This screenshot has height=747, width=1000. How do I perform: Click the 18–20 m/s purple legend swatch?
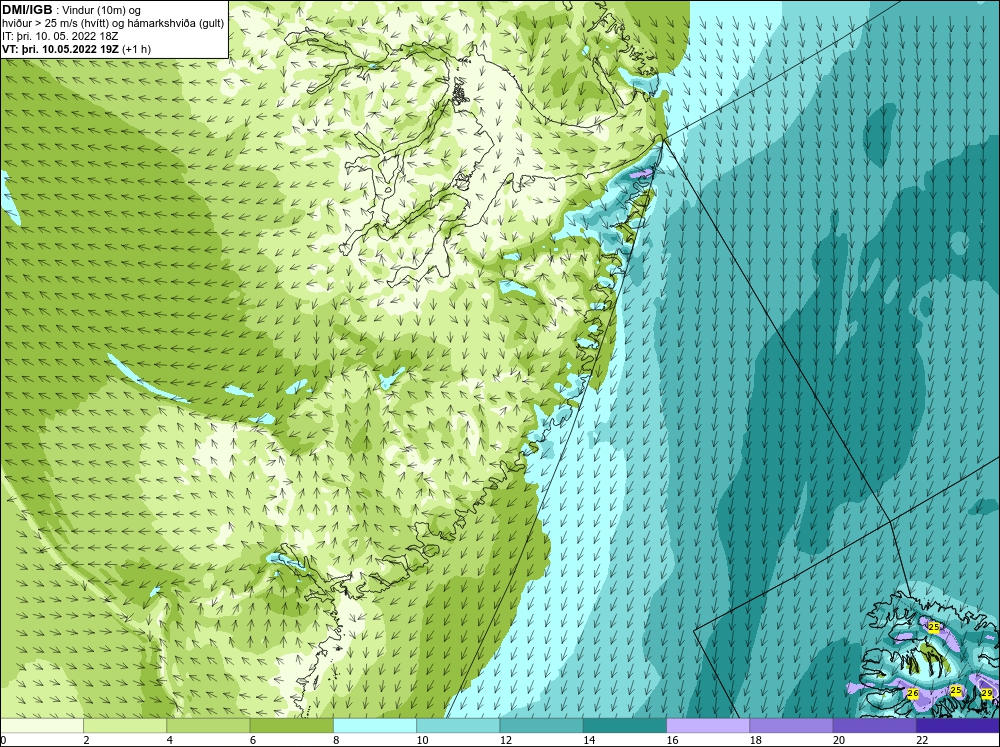pos(791,725)
